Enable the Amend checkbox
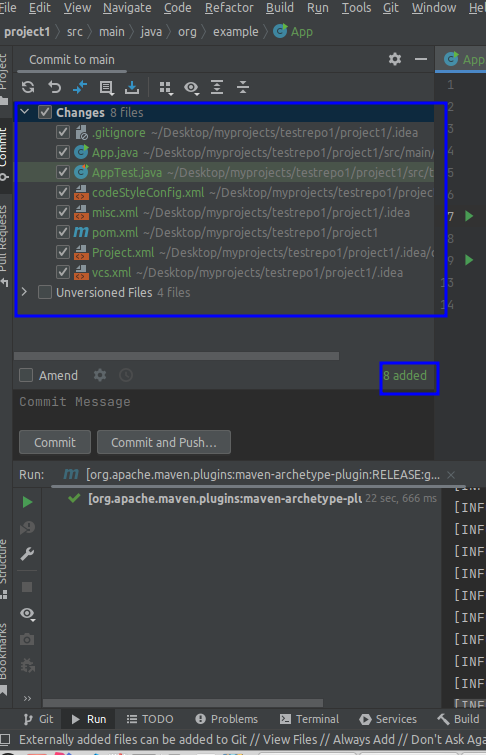 click(26, 375)
